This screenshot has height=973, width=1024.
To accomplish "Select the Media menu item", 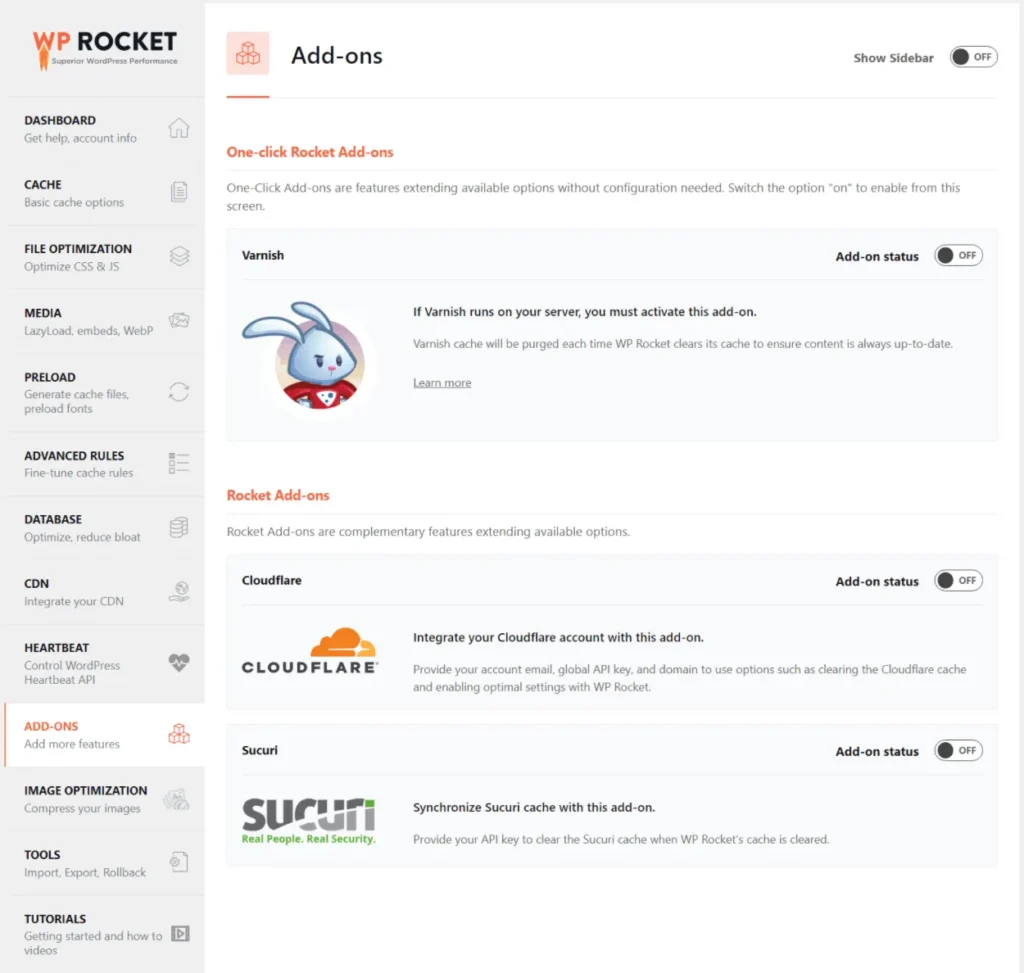I will pyautogui.click(x=104, y=321).
